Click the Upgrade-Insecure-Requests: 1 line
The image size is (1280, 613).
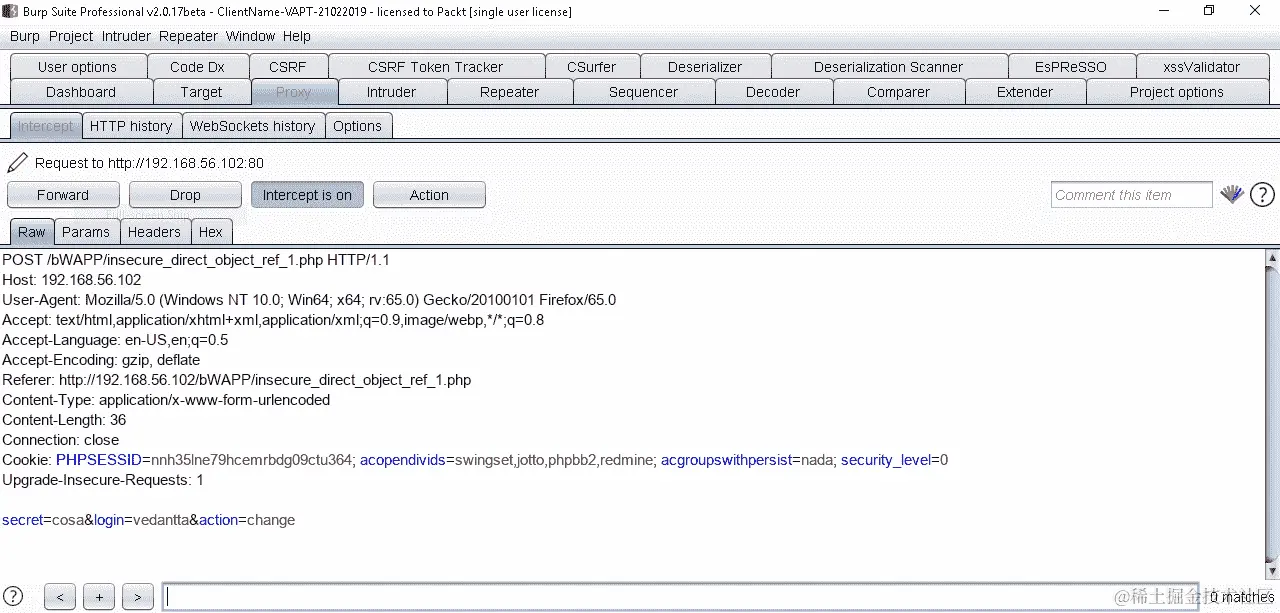[x=103, y=480]
